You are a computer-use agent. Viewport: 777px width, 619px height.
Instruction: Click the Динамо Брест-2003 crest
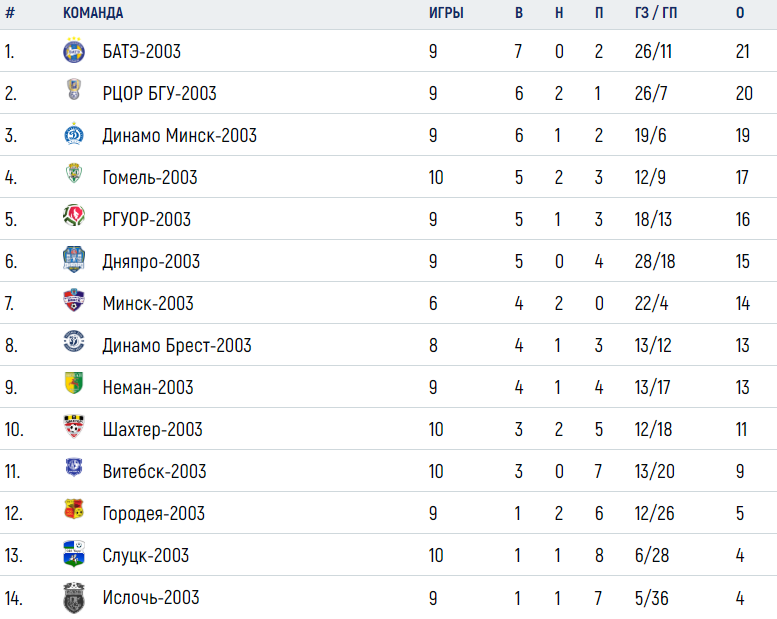(74, 341)
